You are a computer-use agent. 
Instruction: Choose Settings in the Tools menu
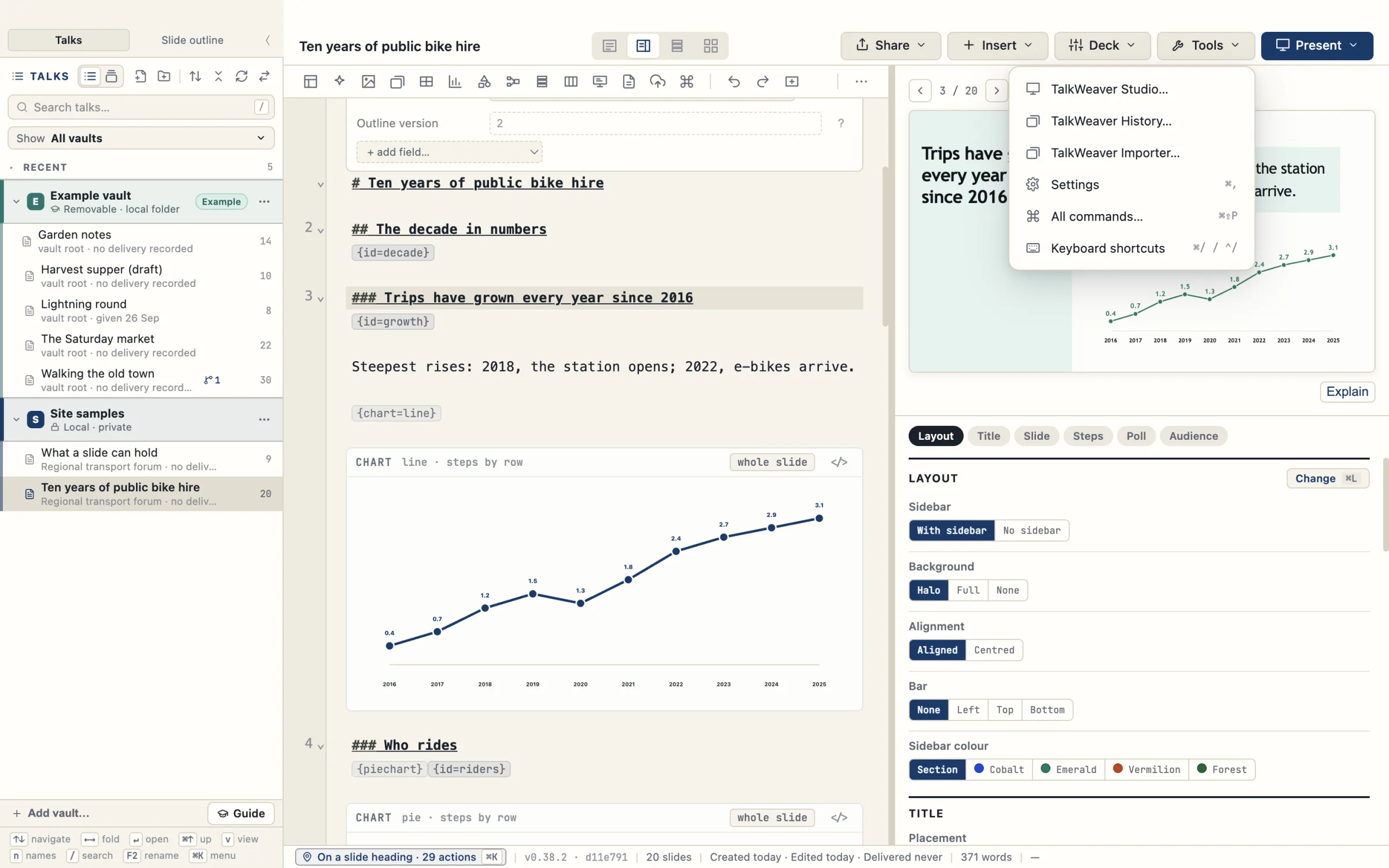[1131, 185]
